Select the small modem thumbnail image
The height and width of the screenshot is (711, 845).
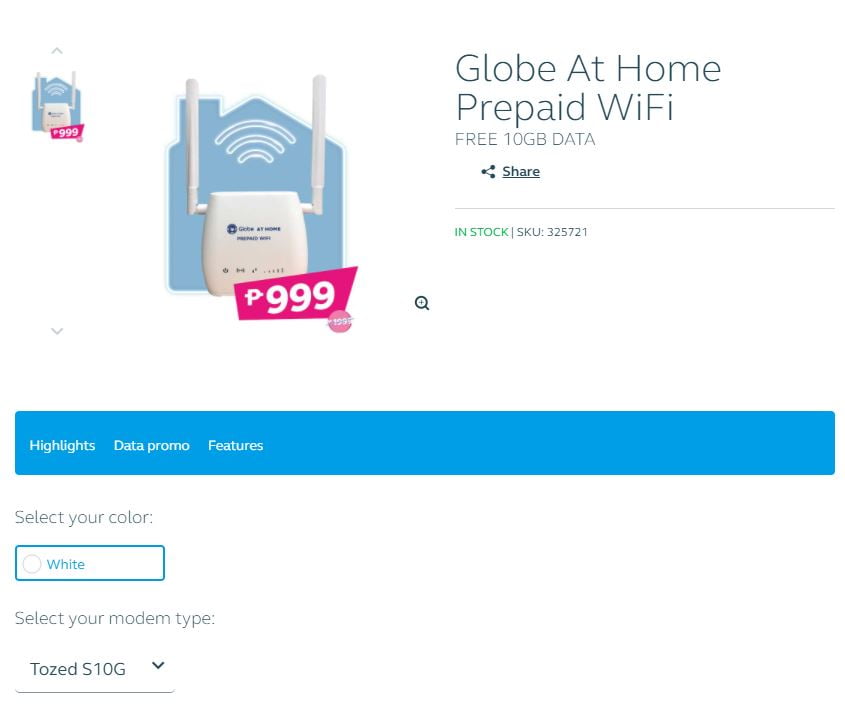tap(58, 106)
